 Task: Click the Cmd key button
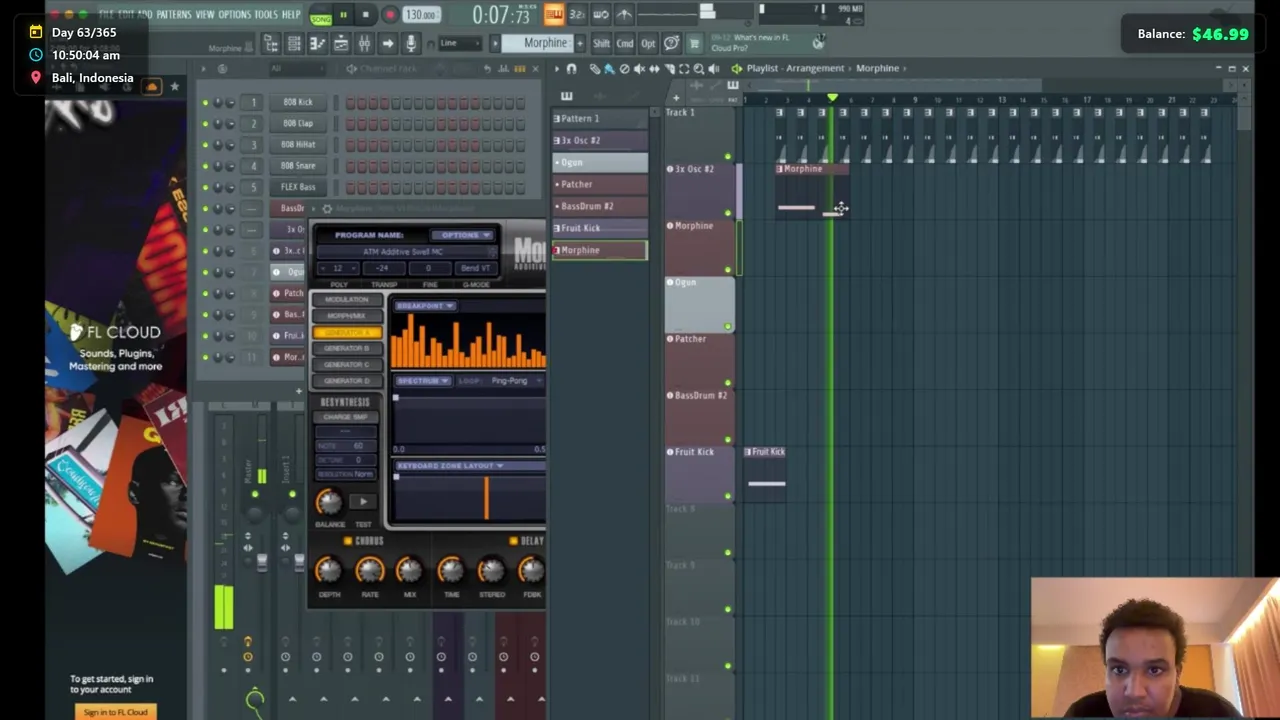coord(625,43)
